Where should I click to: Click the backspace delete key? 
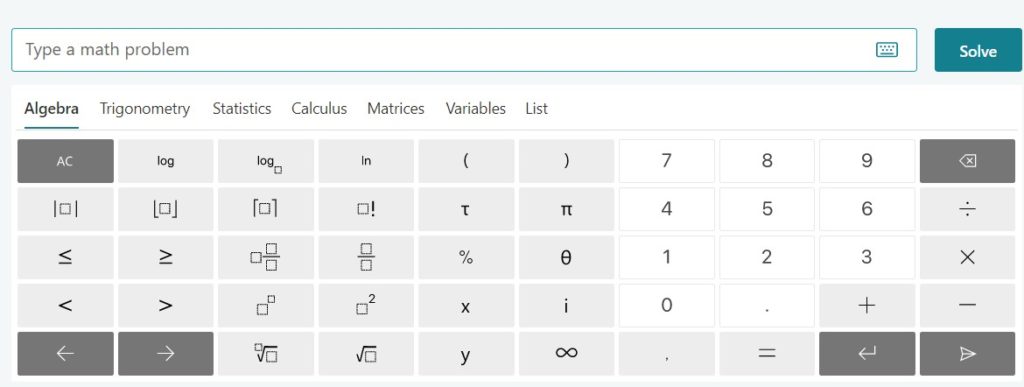[967, 161]
